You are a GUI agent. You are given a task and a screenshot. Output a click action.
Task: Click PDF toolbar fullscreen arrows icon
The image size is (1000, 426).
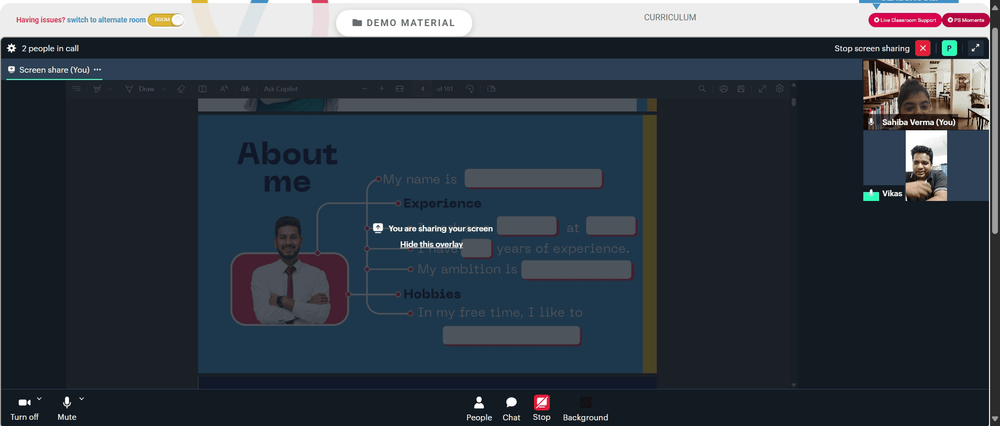pos(762,89)
